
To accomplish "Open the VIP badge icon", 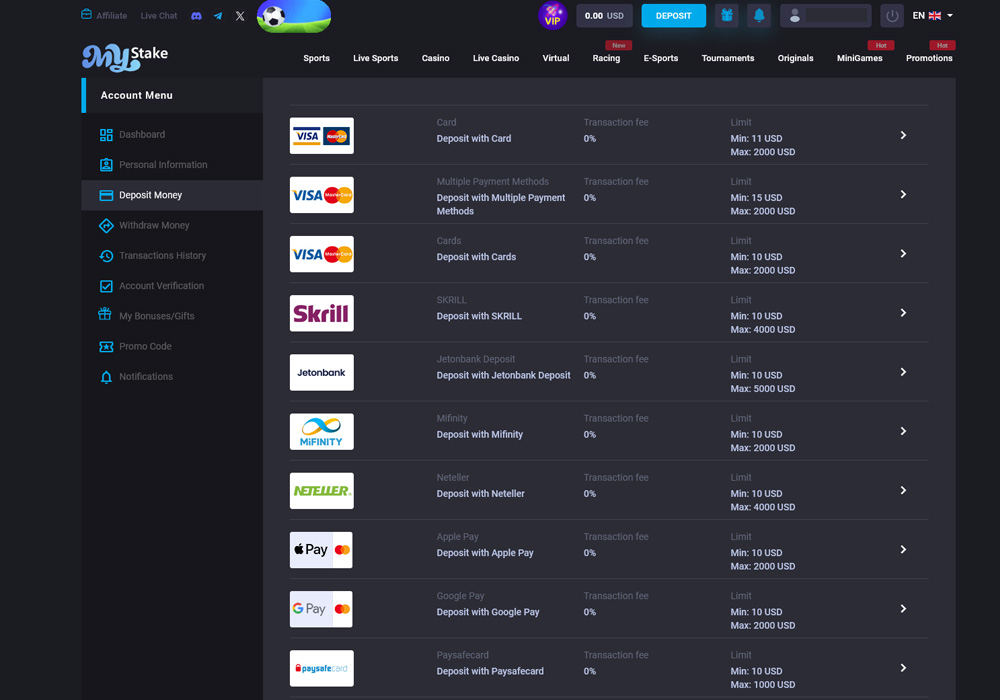I will (x=553, y=16).
